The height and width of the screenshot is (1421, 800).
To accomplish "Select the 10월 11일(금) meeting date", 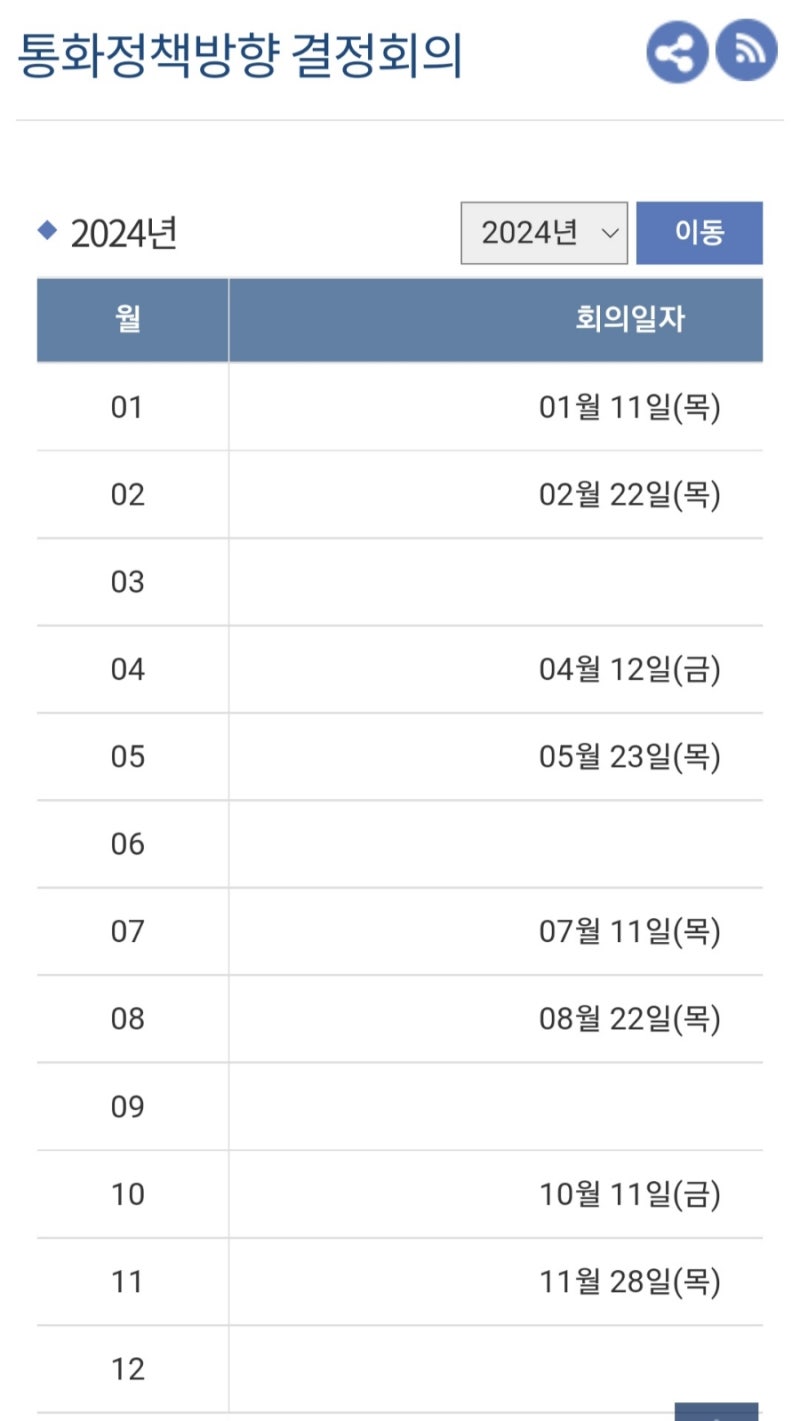I will point(630,1194).
